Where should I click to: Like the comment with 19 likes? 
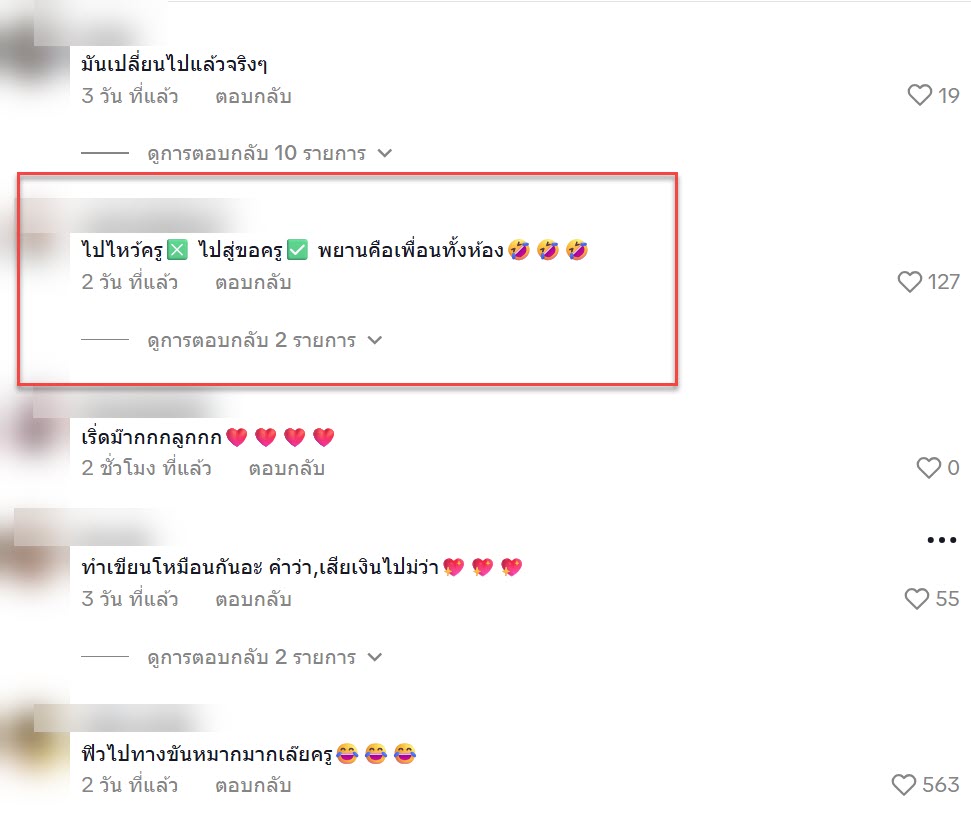(920, 95)
